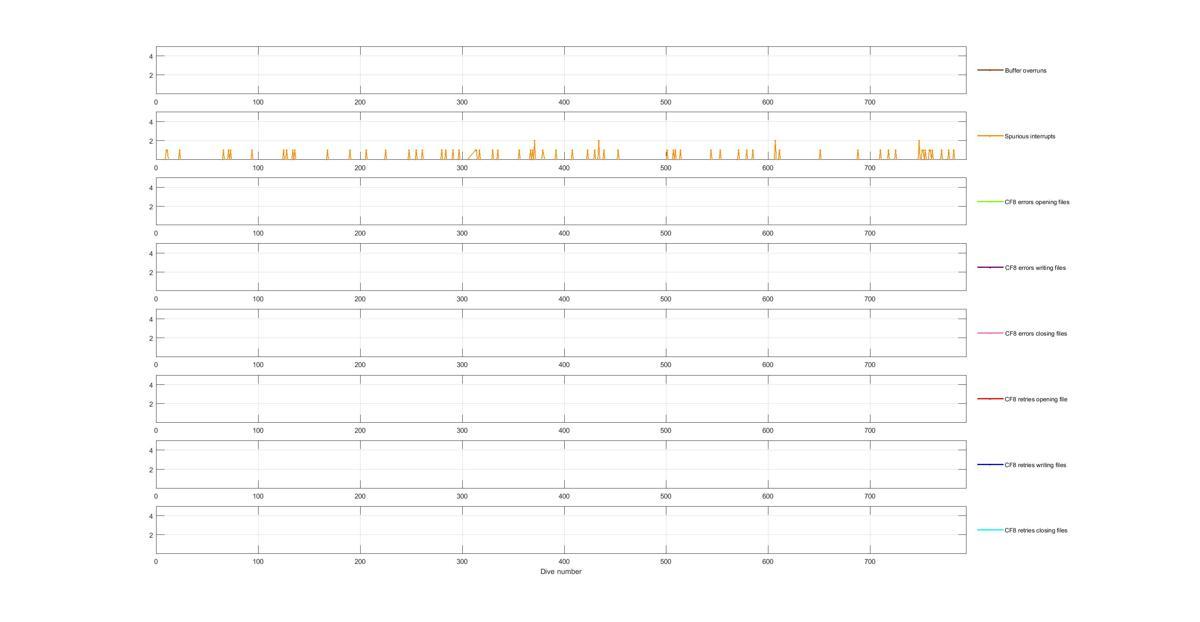
Task: Click the Spurious interrupts legend label
Action: click(1029, 136)
